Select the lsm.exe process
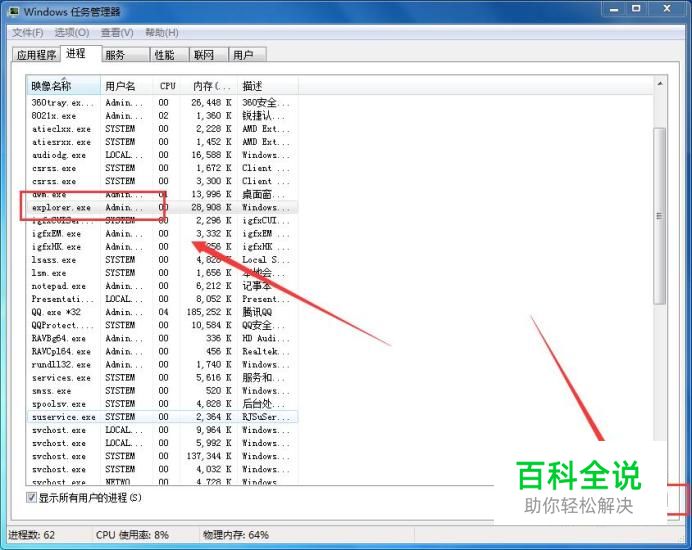This screenshot has width=692, height=550. [x=162, y=273]
